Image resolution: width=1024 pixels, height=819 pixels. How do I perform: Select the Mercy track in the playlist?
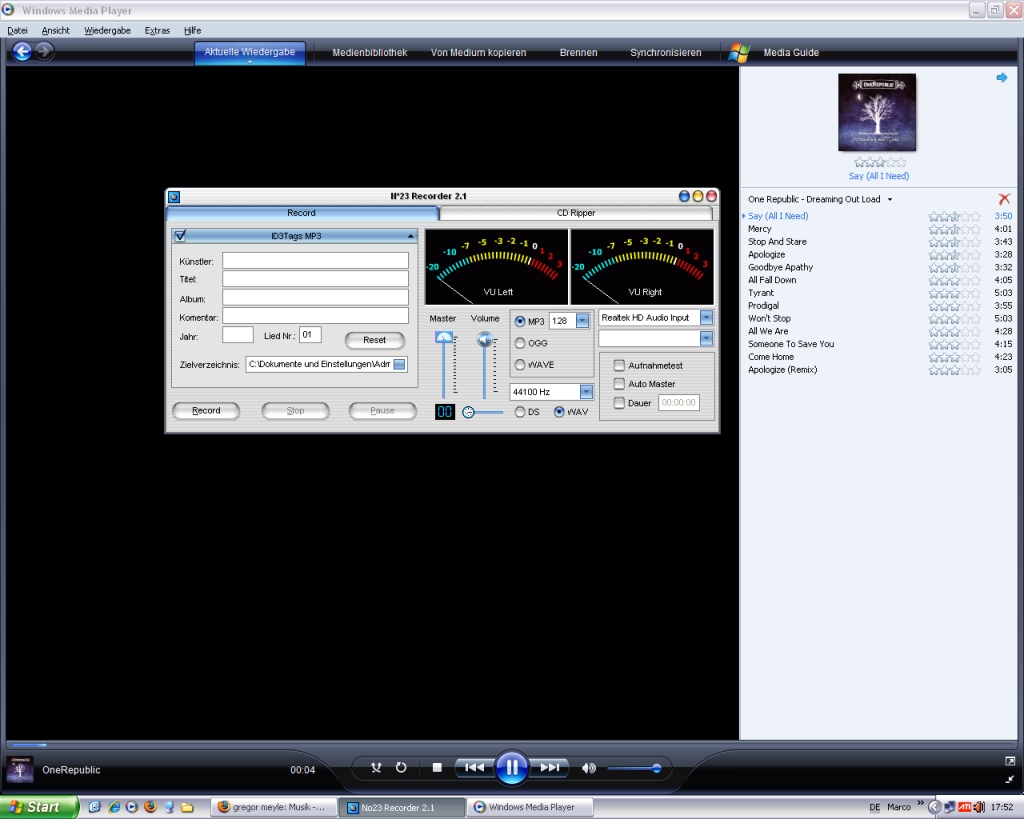[760, 229]
